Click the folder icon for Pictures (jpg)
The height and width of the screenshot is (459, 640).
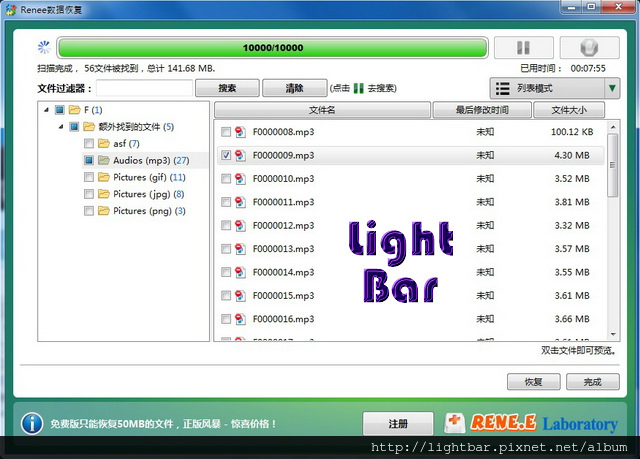click(104, 193)
